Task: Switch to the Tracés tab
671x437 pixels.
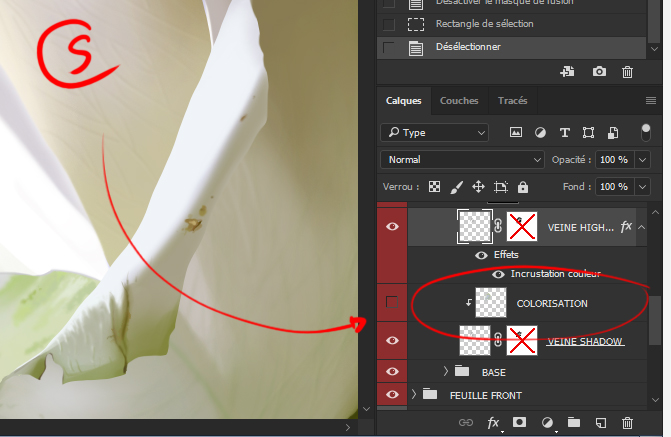Action: point(512,101)
